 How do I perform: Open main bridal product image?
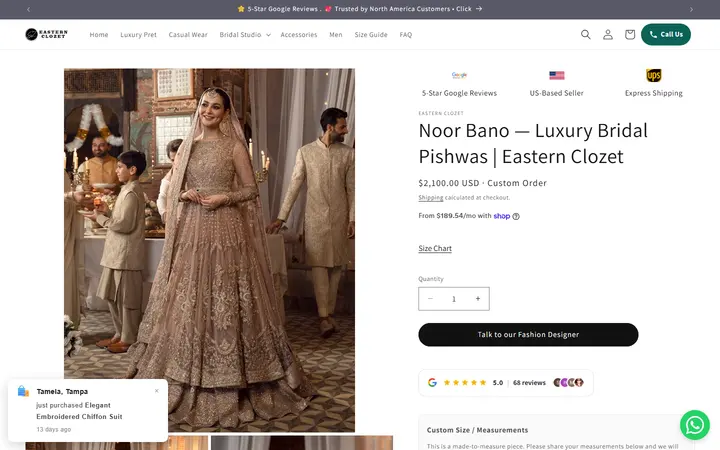[209, 250]
